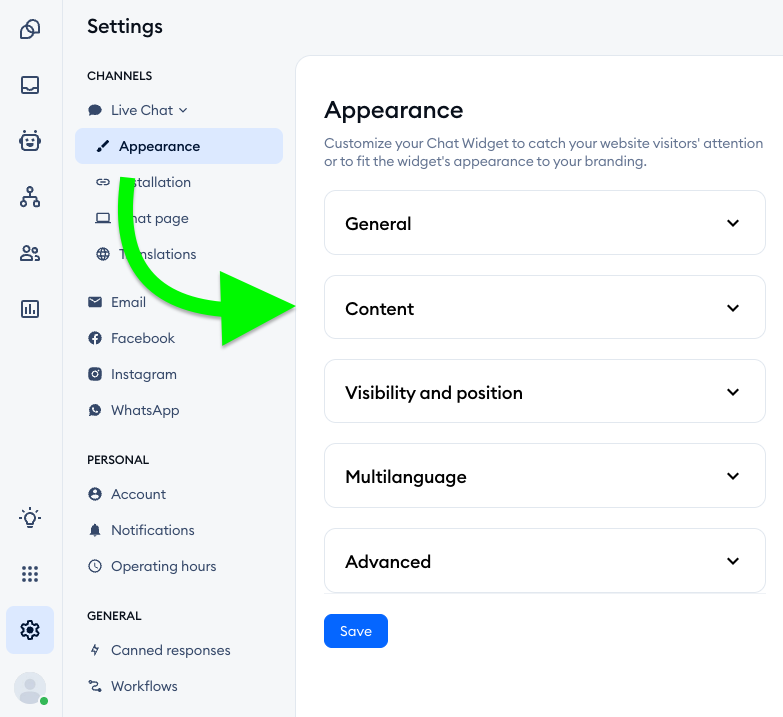Screen dimensions: 783x717
Task: Expand the Content section
Action: pos(545,309)
